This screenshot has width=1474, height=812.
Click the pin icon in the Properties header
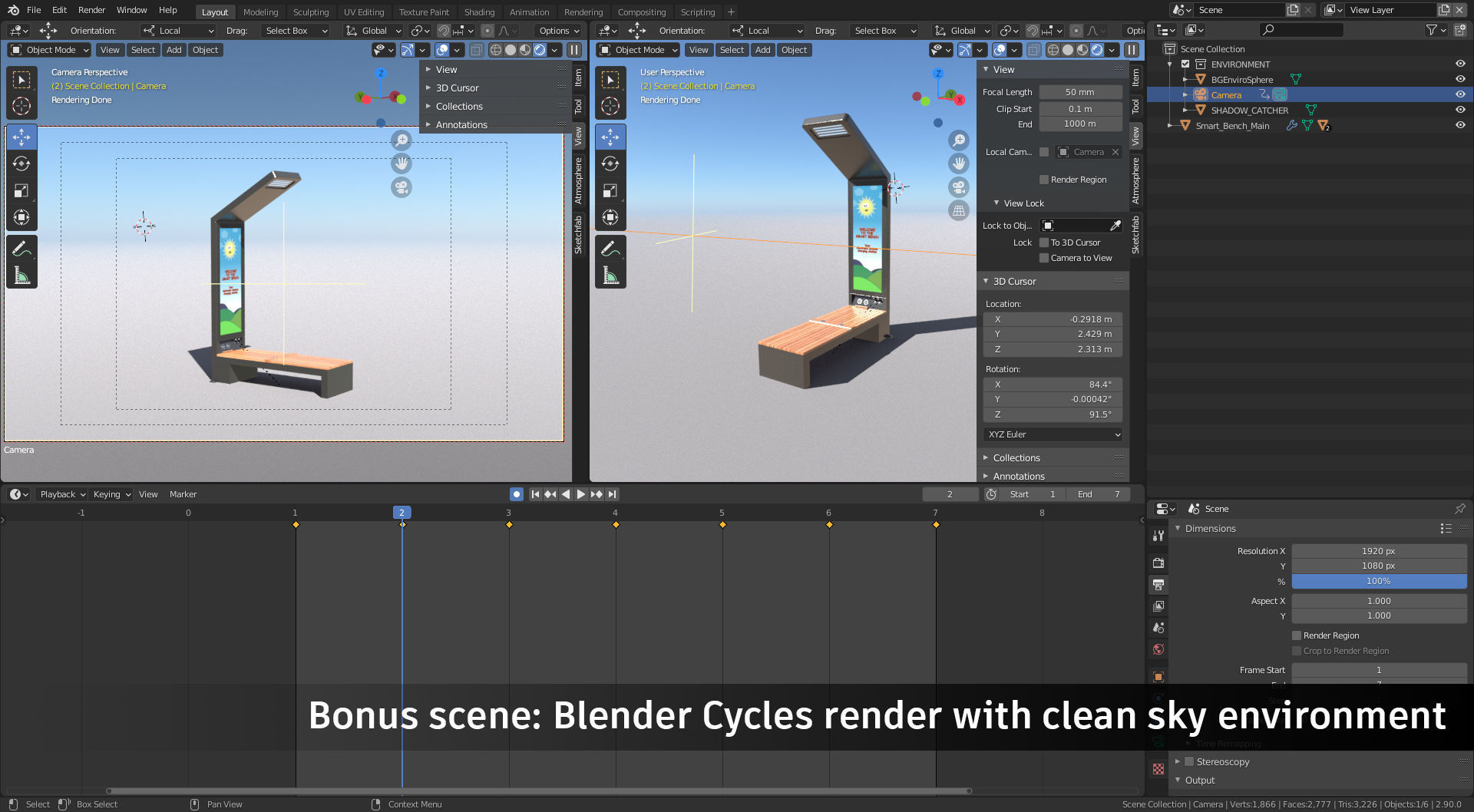(x=1459, y=509)
